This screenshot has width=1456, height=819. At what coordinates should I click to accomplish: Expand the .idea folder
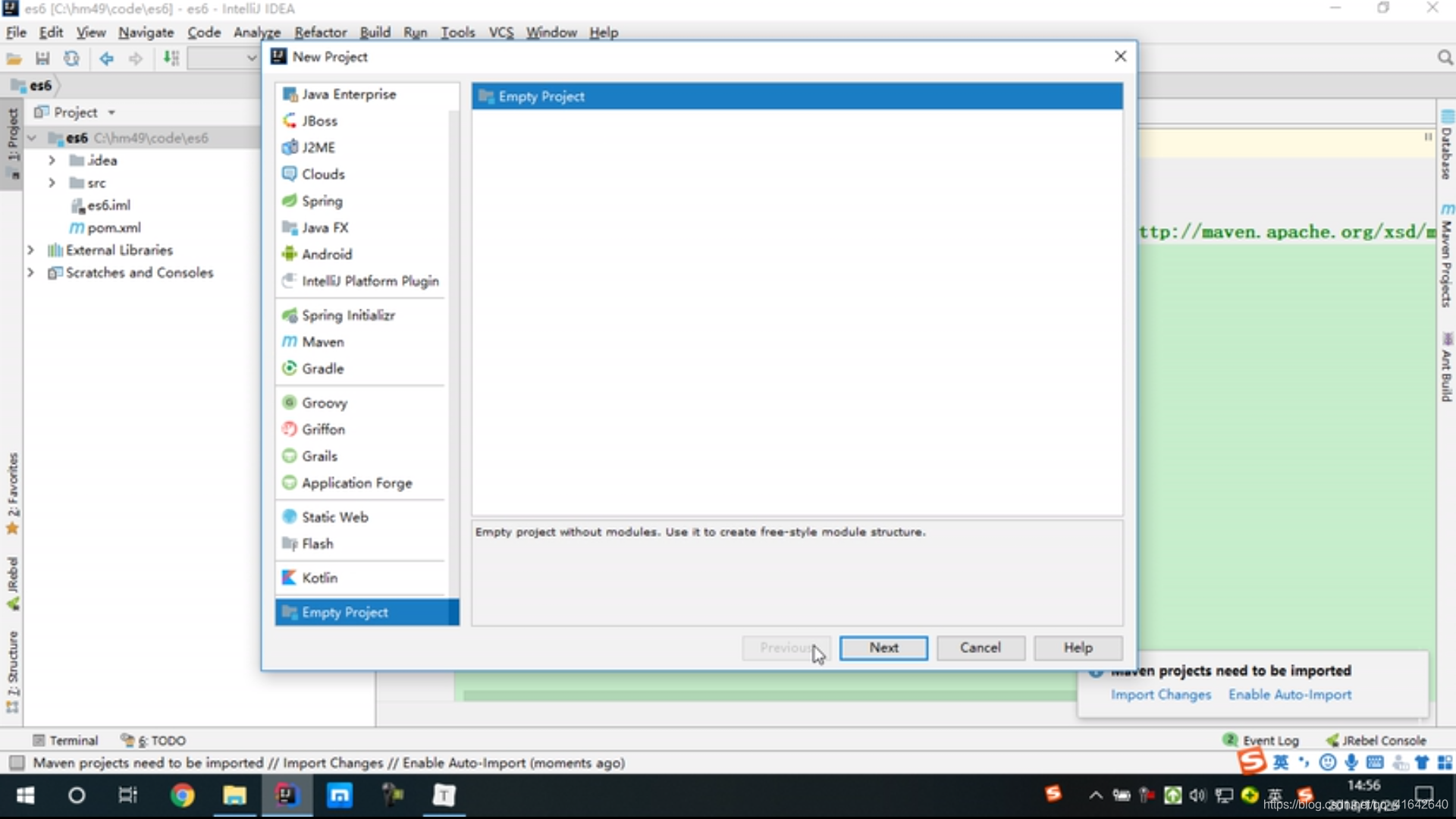tap(52, 160)
